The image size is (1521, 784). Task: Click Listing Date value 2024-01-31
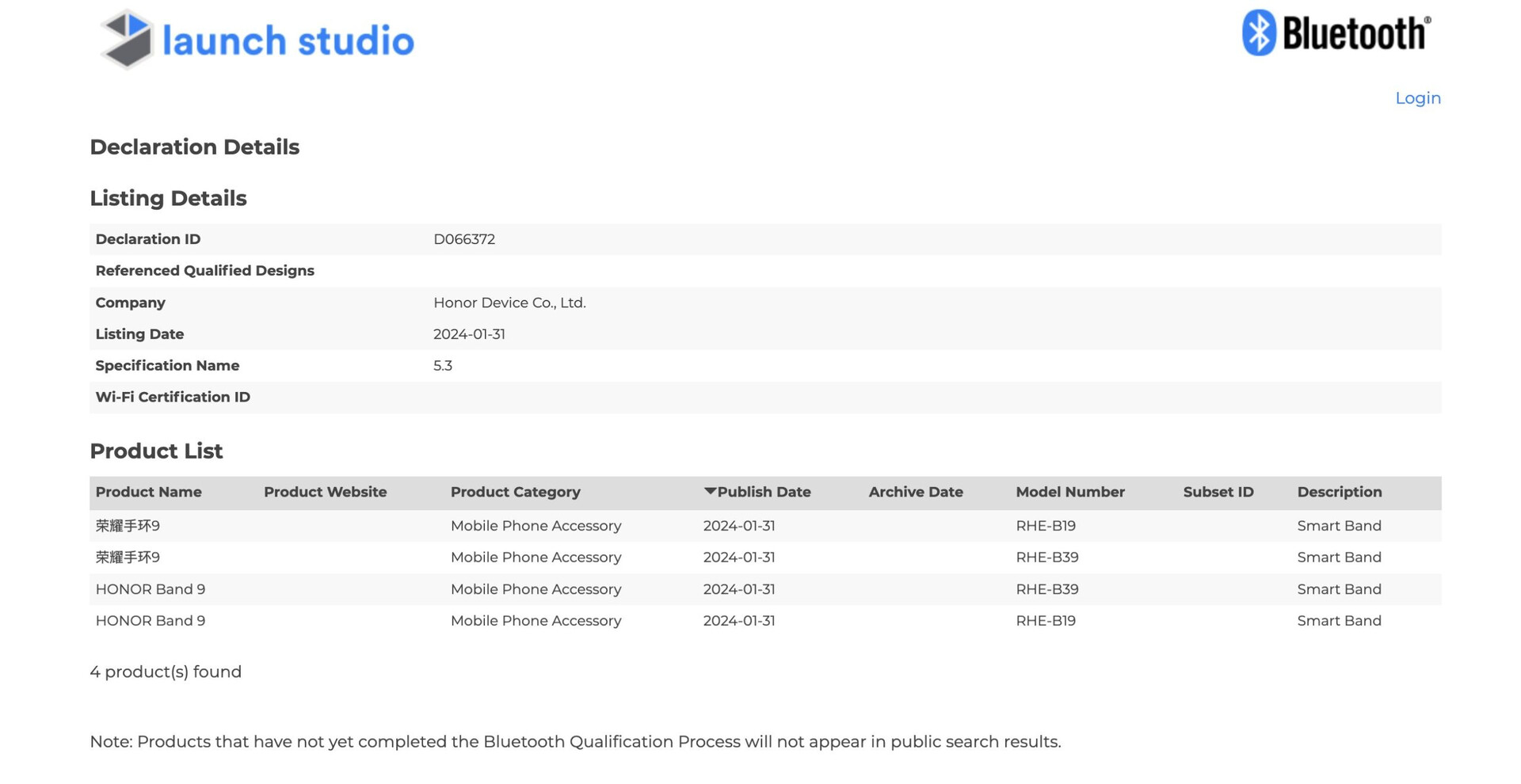[x=469, y=334]
